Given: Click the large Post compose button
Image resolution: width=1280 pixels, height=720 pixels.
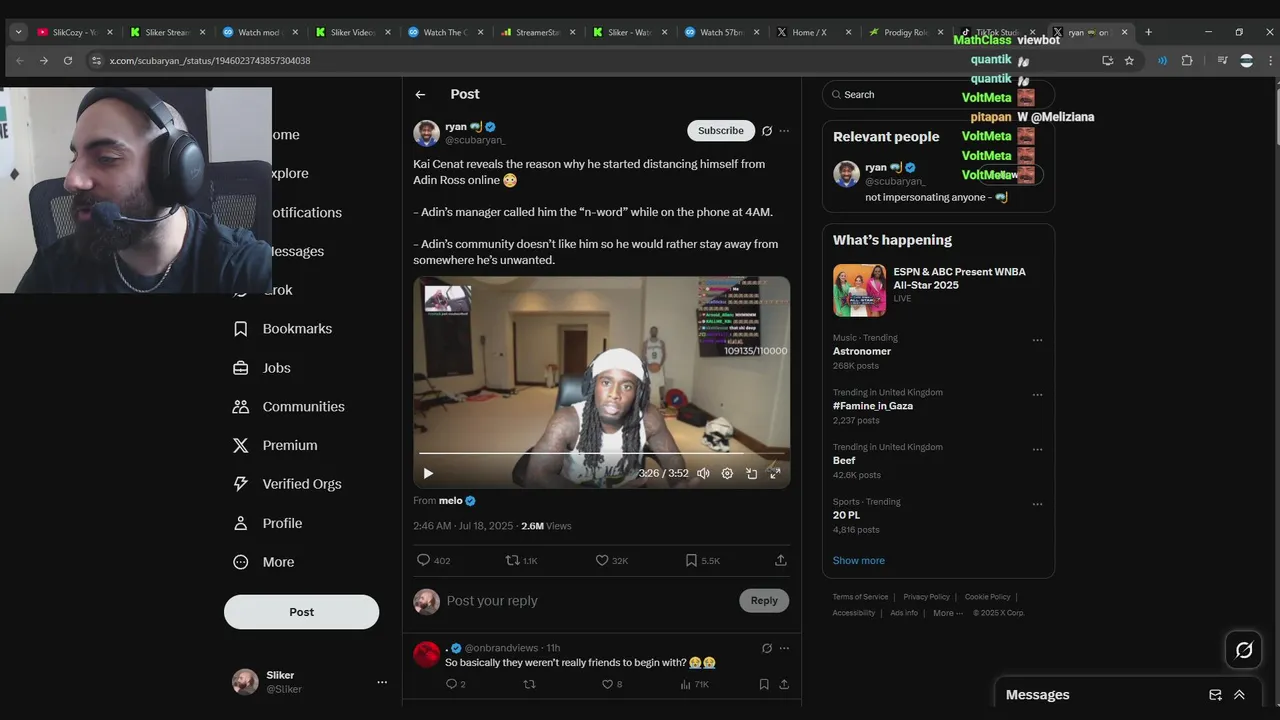Looking at the screenshot, I should coord(301,612).
